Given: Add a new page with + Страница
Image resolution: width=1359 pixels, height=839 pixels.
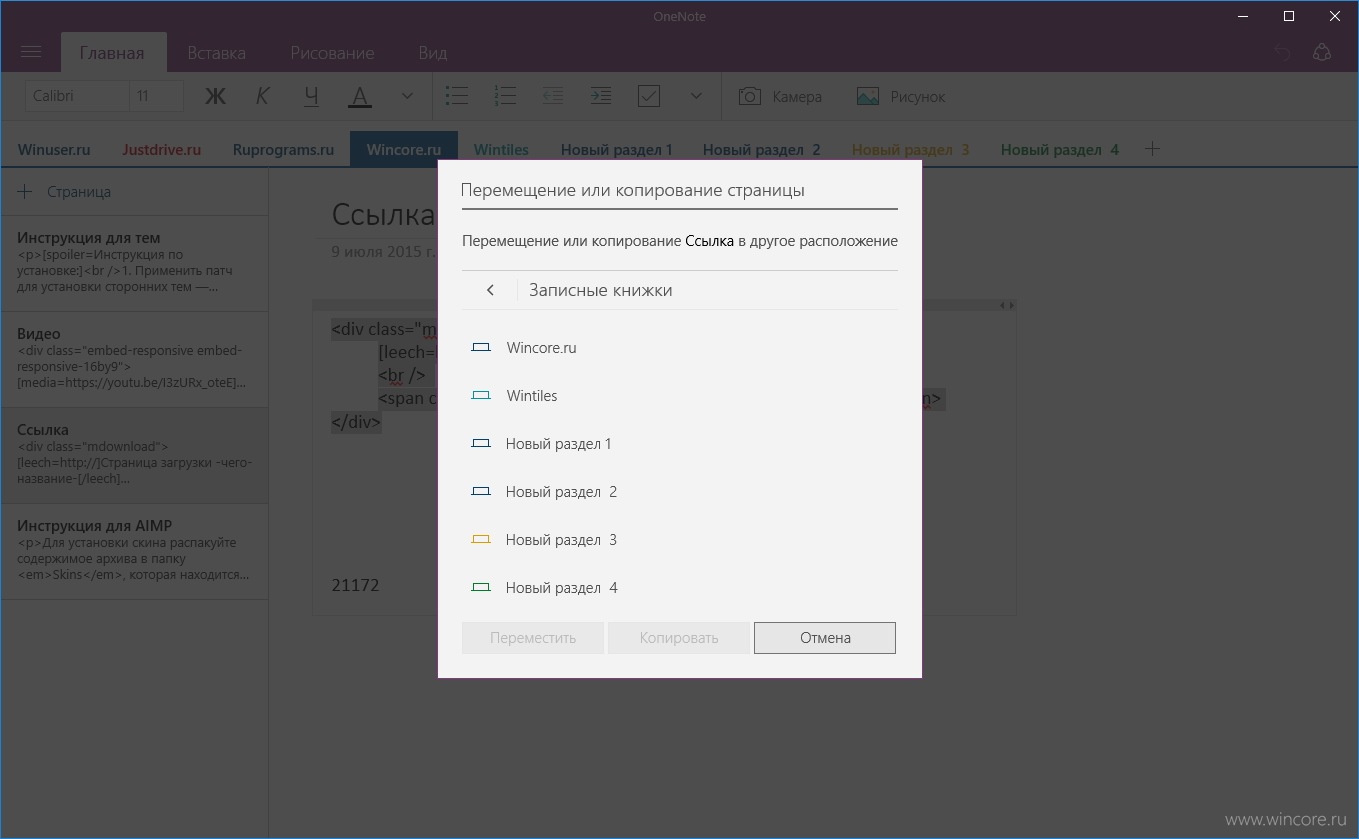Looking at the screenshot, I should tap(65, 191).
